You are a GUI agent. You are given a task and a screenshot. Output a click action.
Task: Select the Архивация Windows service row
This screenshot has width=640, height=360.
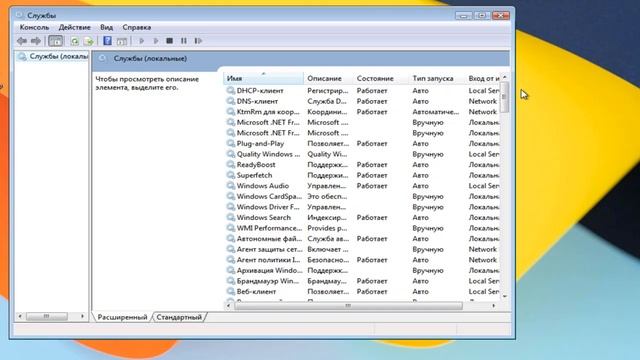pyautogui.click(x=362, y=271)
